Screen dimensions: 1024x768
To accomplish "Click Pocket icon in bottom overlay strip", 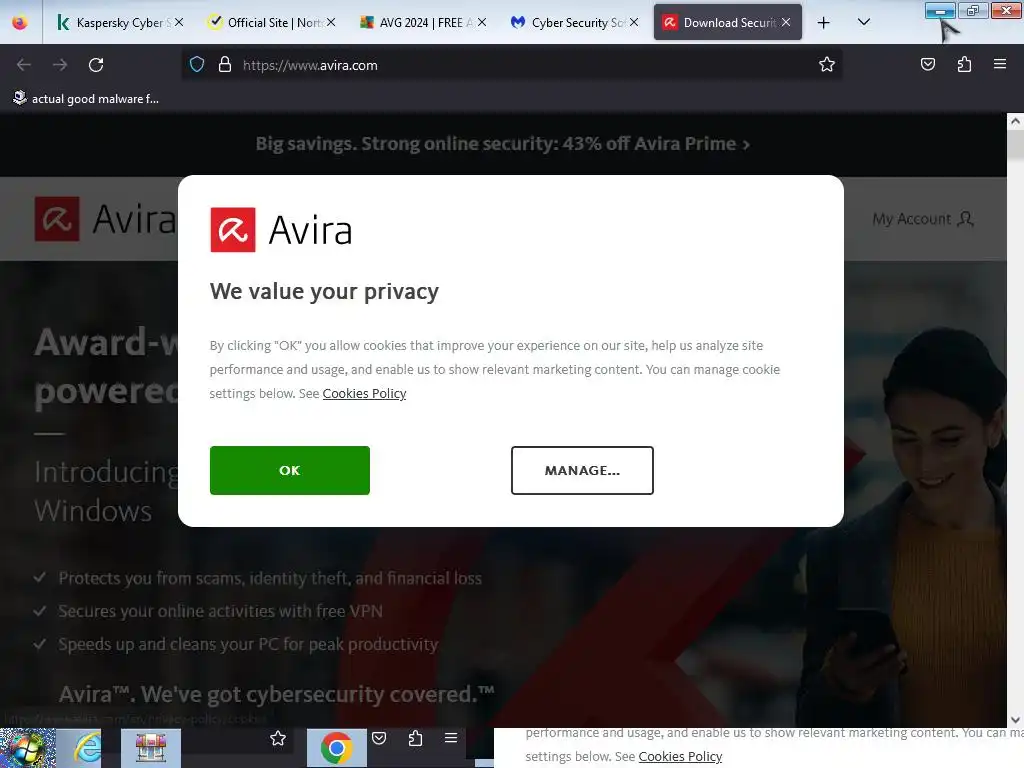I will click(379, 739).
